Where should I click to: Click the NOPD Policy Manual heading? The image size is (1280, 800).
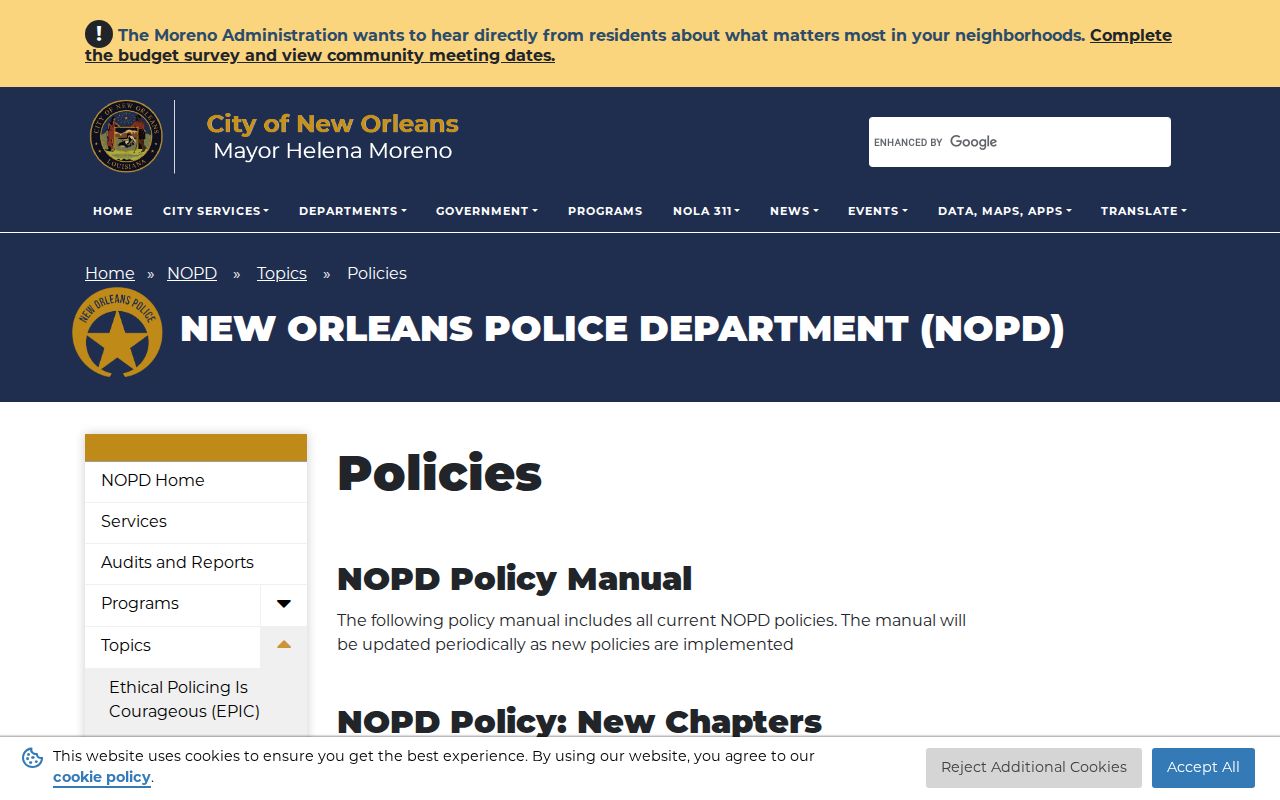tap(515, 579)
